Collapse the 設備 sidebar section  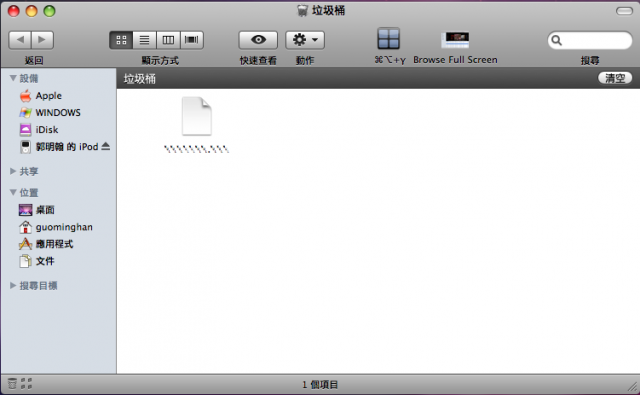(x=13, y=78)
